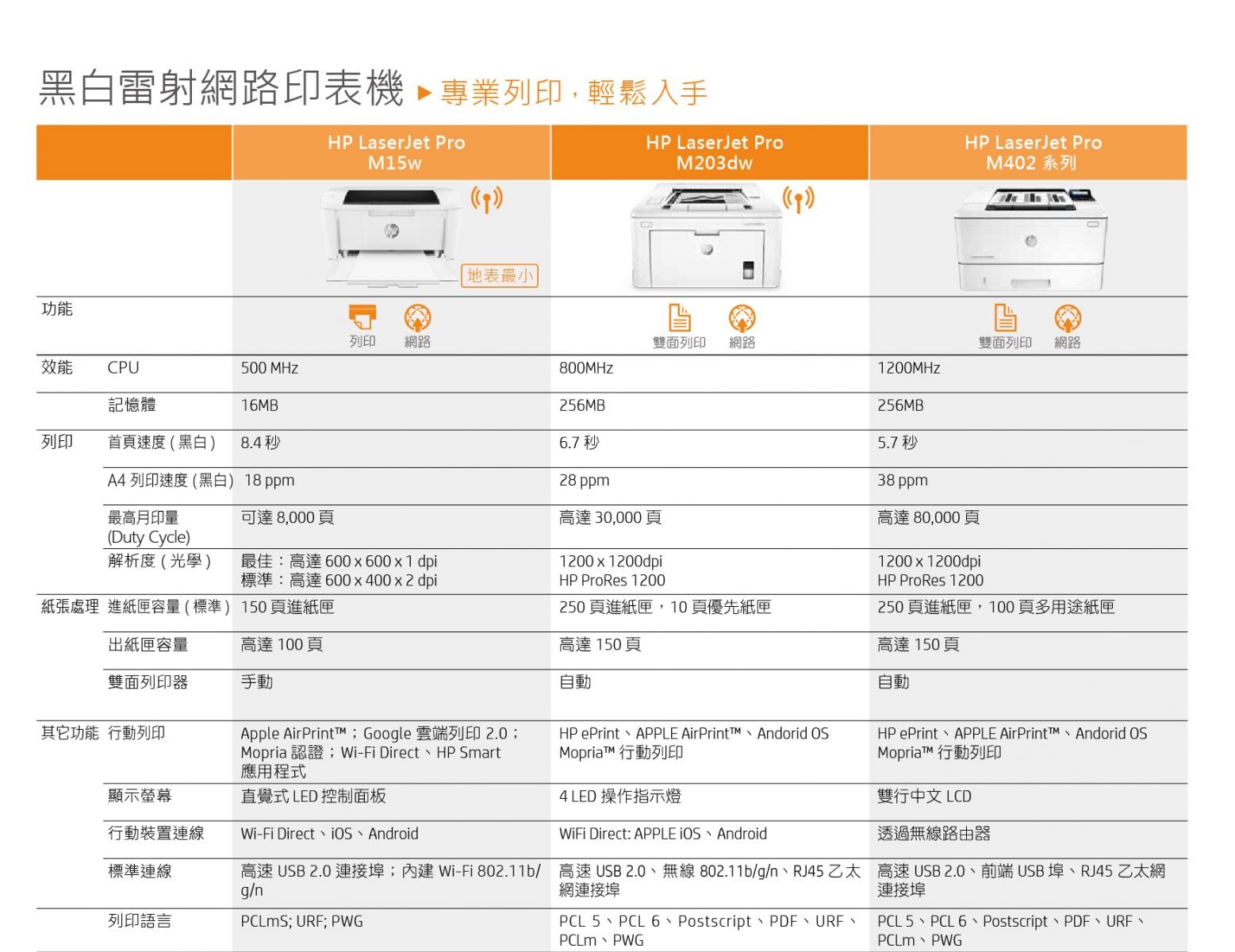Click the M203dw wireless signal icon
Screen dimensions: 1235x952
[799, 199]
